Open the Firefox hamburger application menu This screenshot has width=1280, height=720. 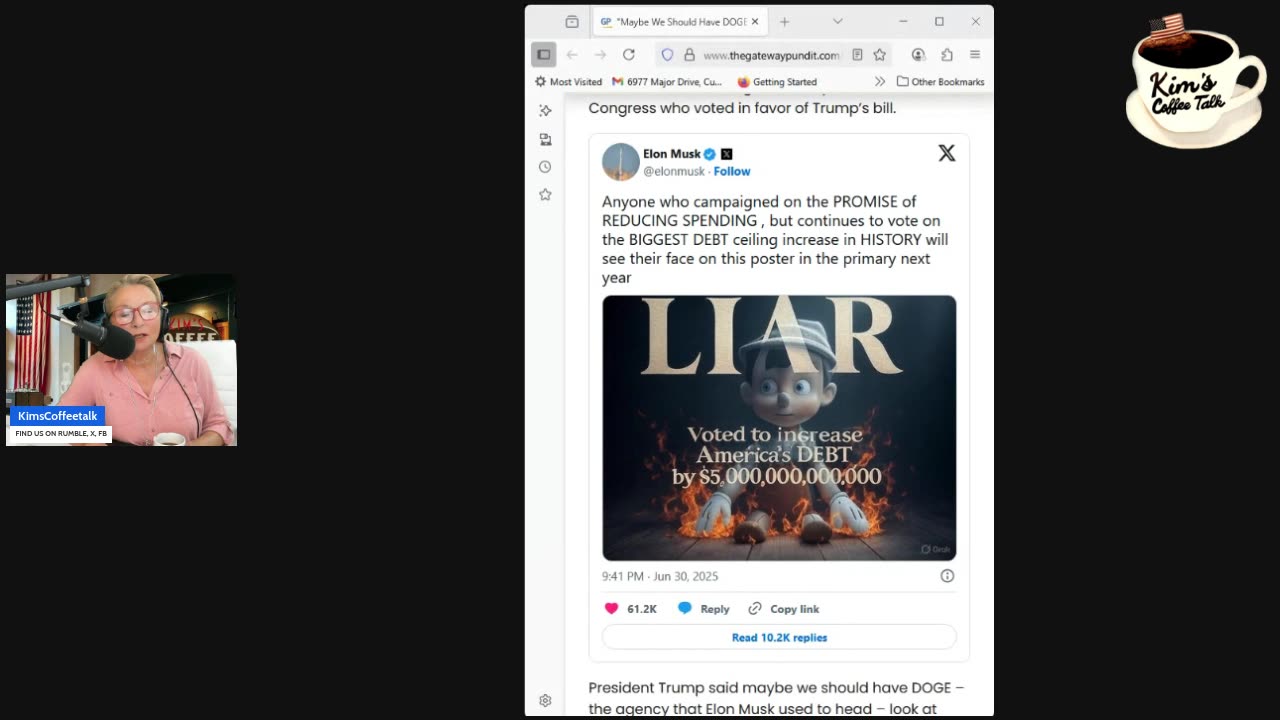[975, 55]
